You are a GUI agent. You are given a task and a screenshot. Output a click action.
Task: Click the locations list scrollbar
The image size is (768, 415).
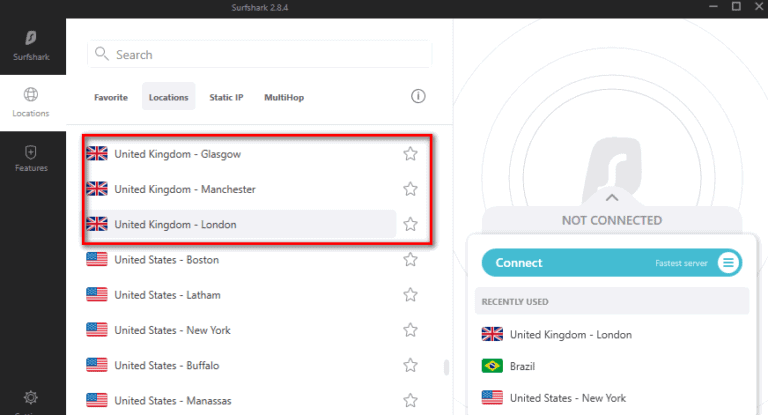[x=446, y=368]
